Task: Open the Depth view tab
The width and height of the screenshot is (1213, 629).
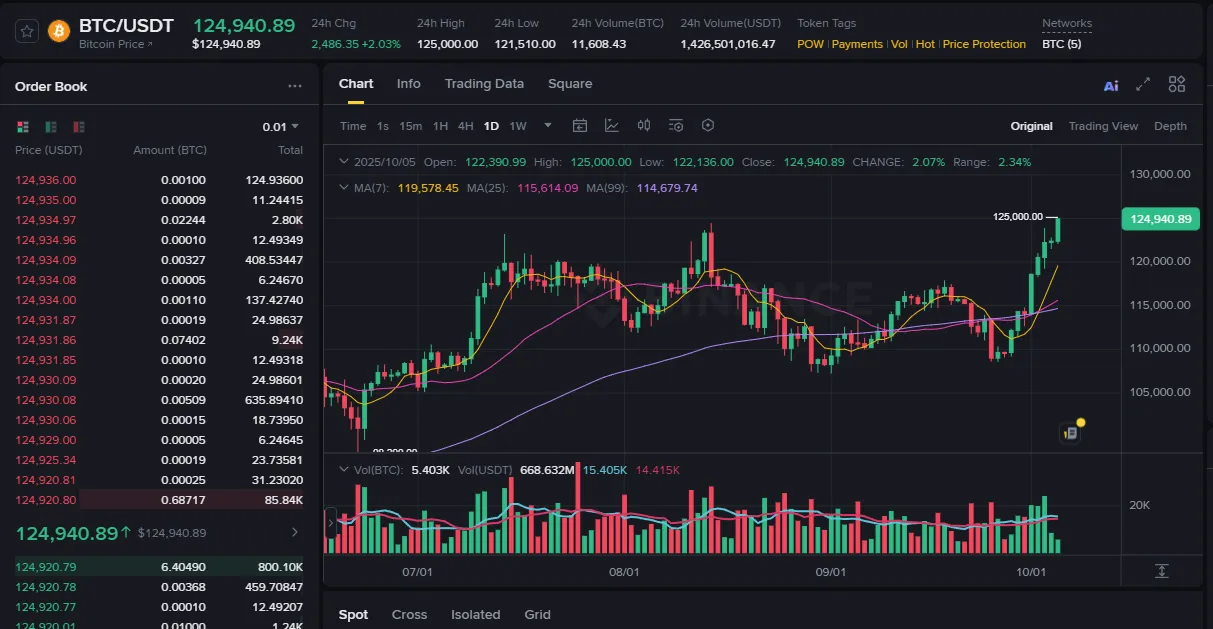Action: coord(1170,126)
